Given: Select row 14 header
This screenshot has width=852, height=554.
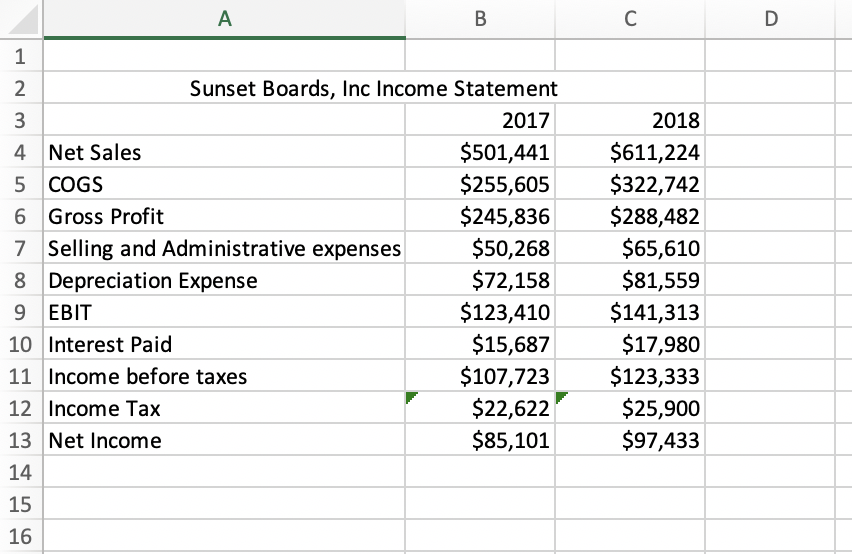Looking at the screenshot, I should coord(21,472).
